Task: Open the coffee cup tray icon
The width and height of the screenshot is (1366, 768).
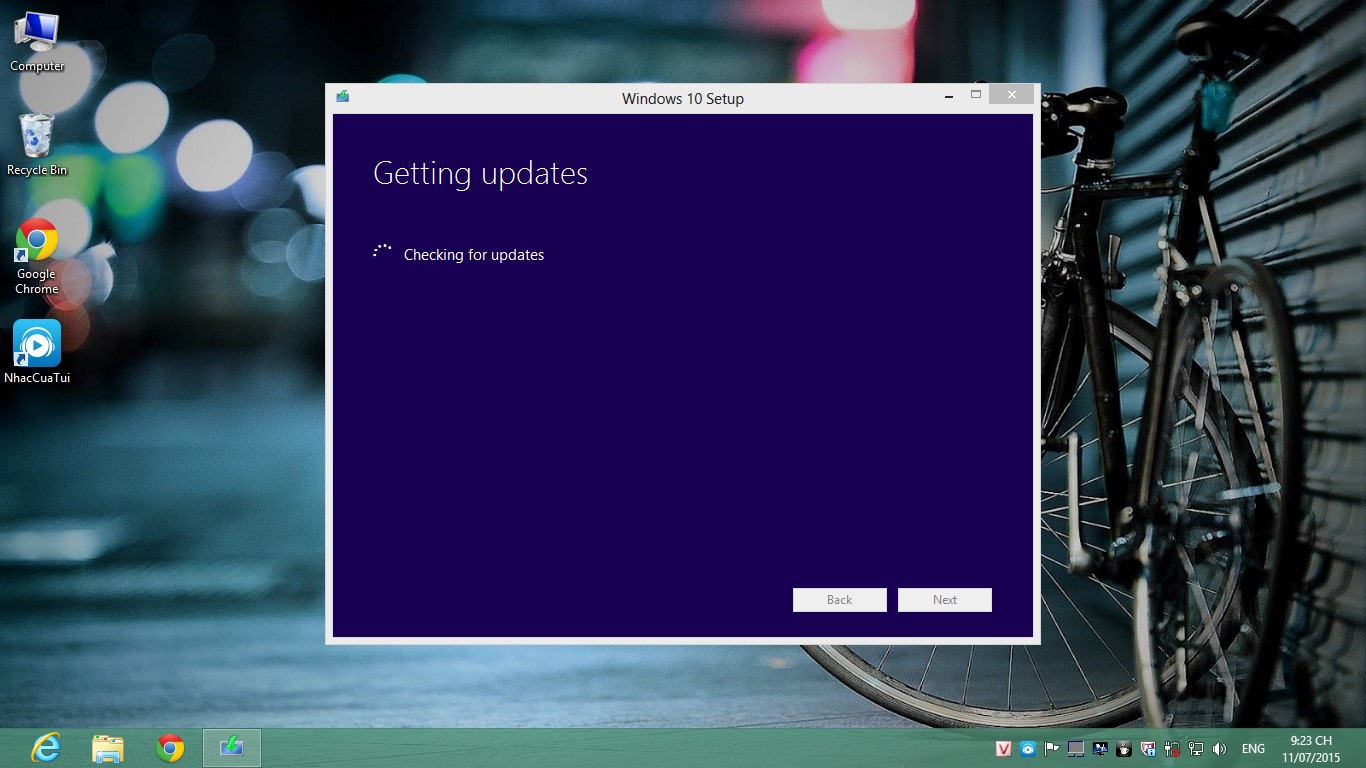Action: pyautogui.click(x=1124, y=748)
